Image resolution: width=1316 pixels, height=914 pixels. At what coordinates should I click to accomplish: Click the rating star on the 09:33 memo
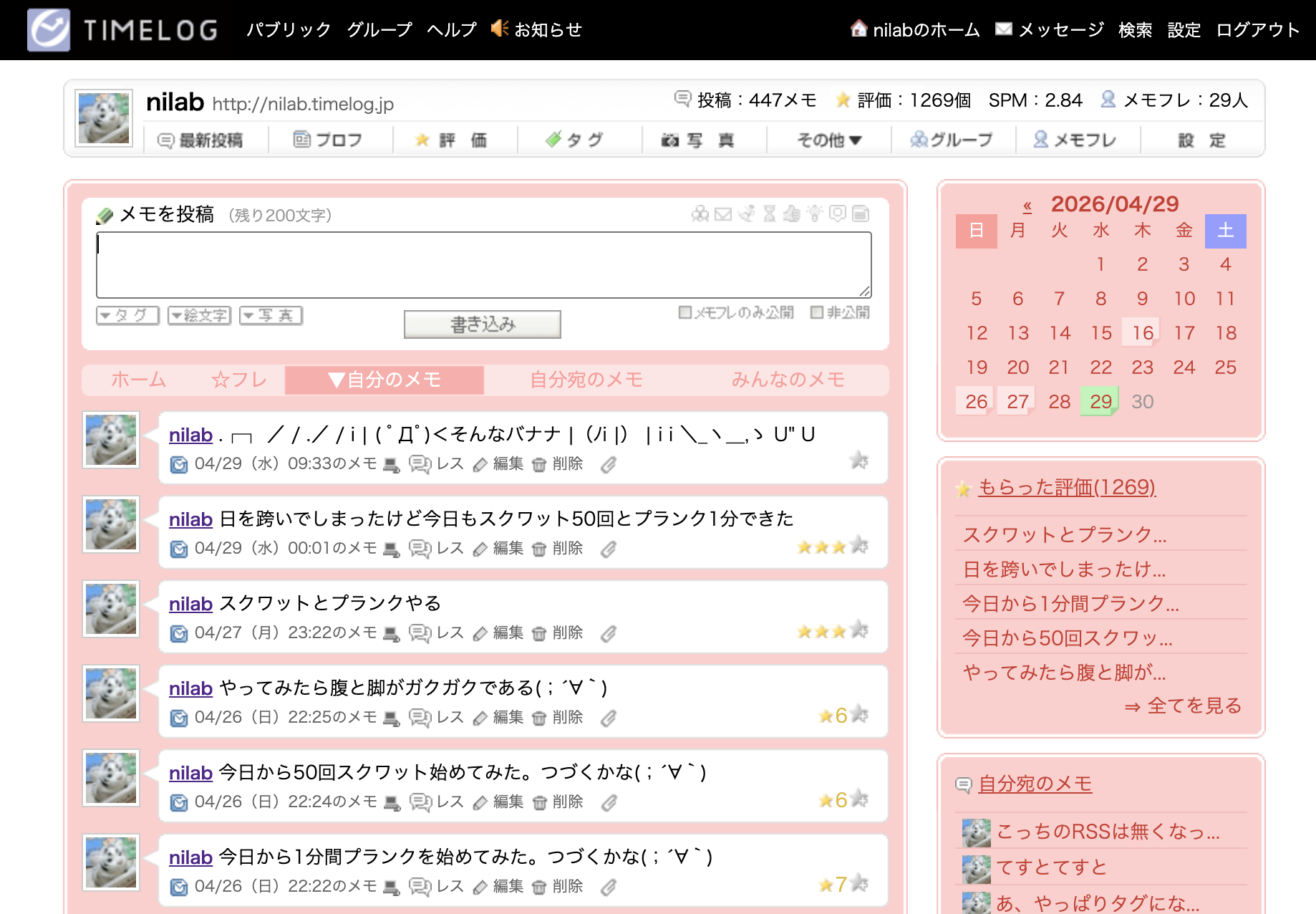858,460
